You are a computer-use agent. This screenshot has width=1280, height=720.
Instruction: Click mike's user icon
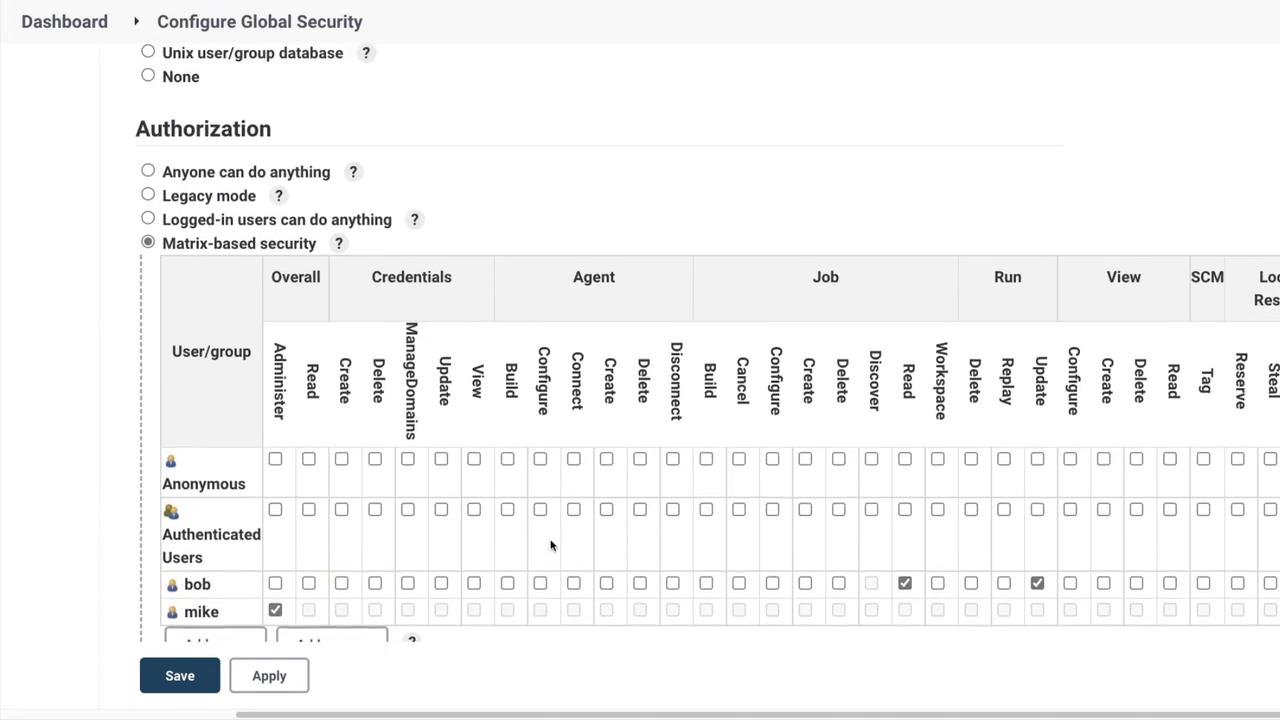click(x=172, y=612)
